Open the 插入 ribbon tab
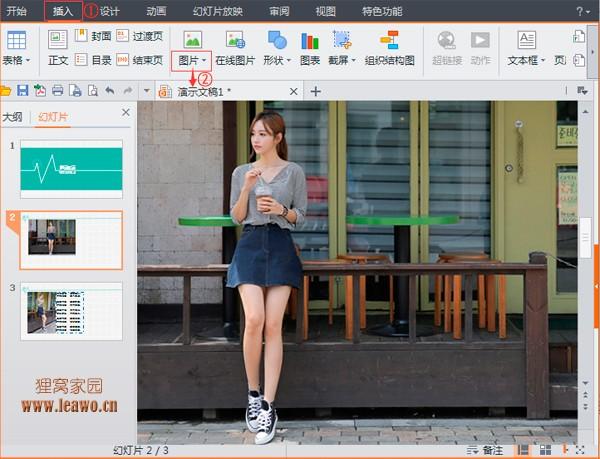600x459 pixels. [x=63, y=11]
